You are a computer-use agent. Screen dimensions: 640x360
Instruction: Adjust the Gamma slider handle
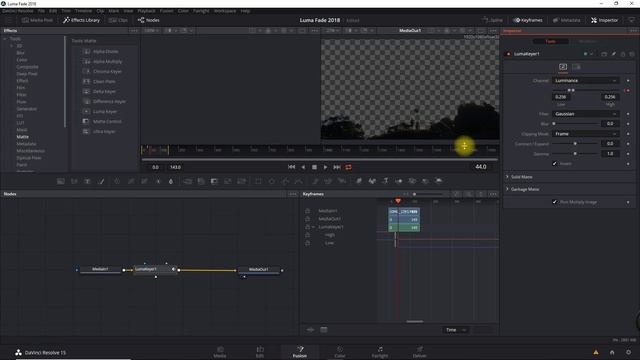[x=575, y=154]
